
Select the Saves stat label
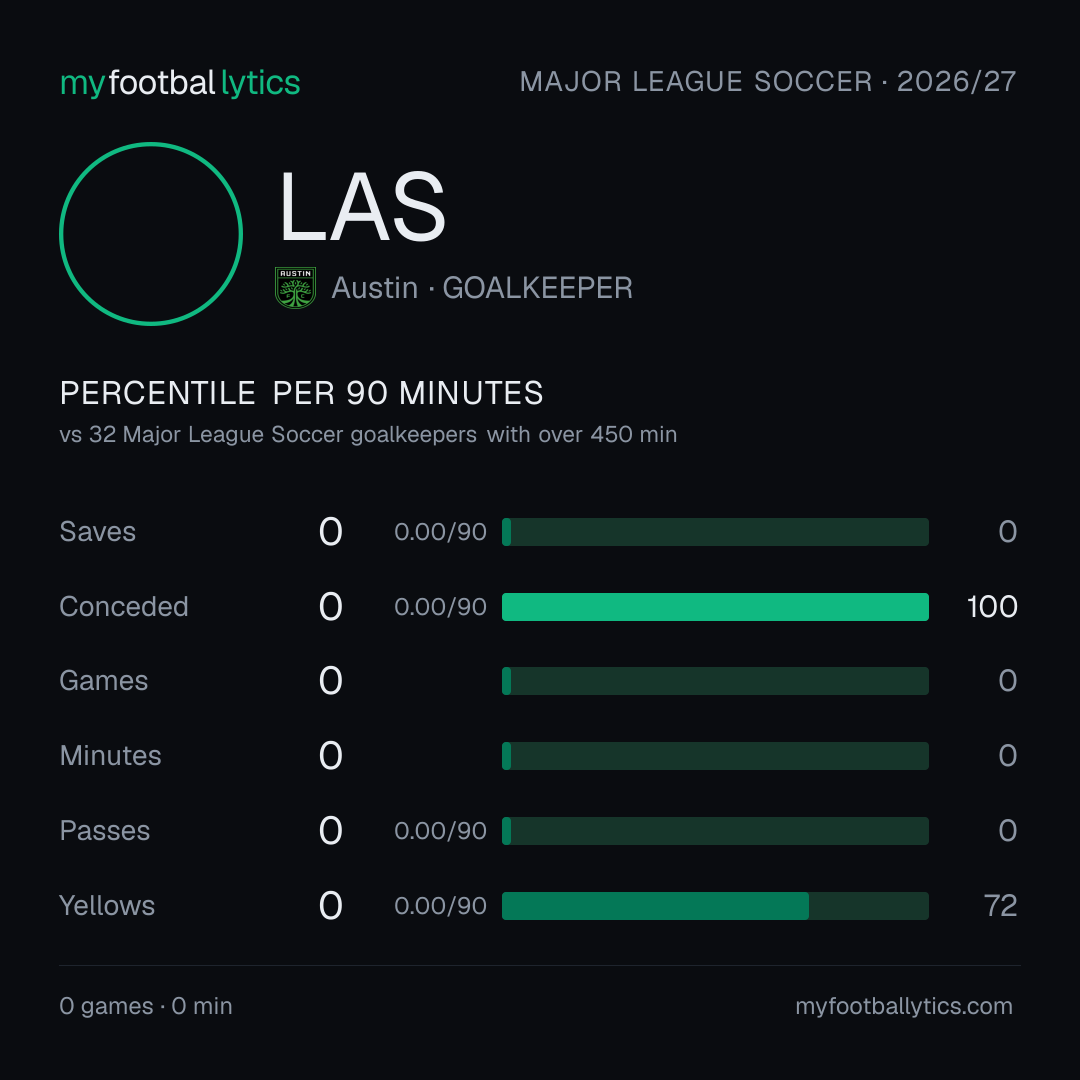click(98, 532)
